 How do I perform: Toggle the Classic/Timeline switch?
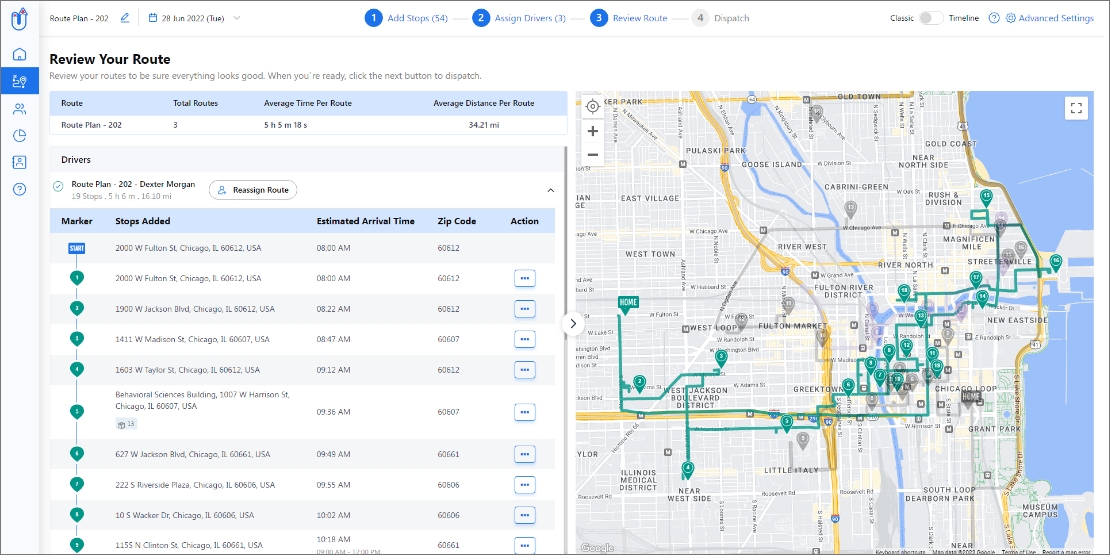coord(931,18)
